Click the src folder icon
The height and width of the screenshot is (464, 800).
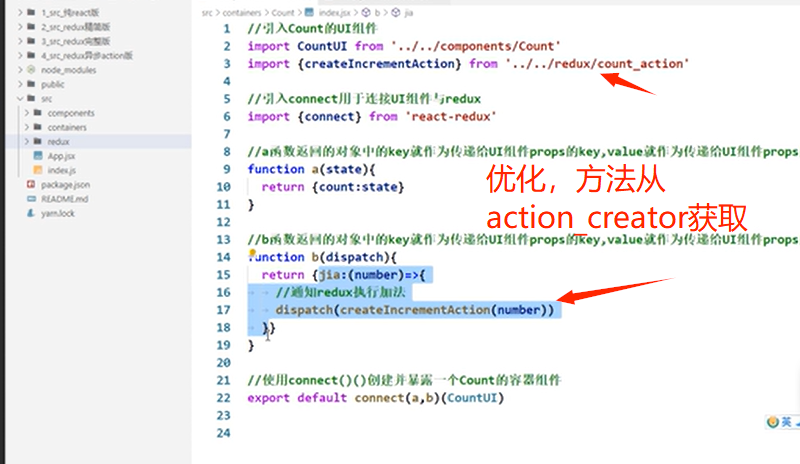click(31, 98)
